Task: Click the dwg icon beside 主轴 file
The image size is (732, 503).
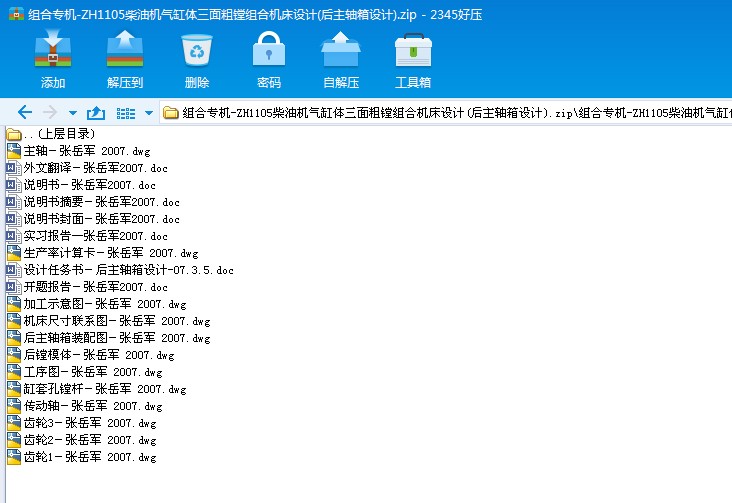Action: coord(14,151)
